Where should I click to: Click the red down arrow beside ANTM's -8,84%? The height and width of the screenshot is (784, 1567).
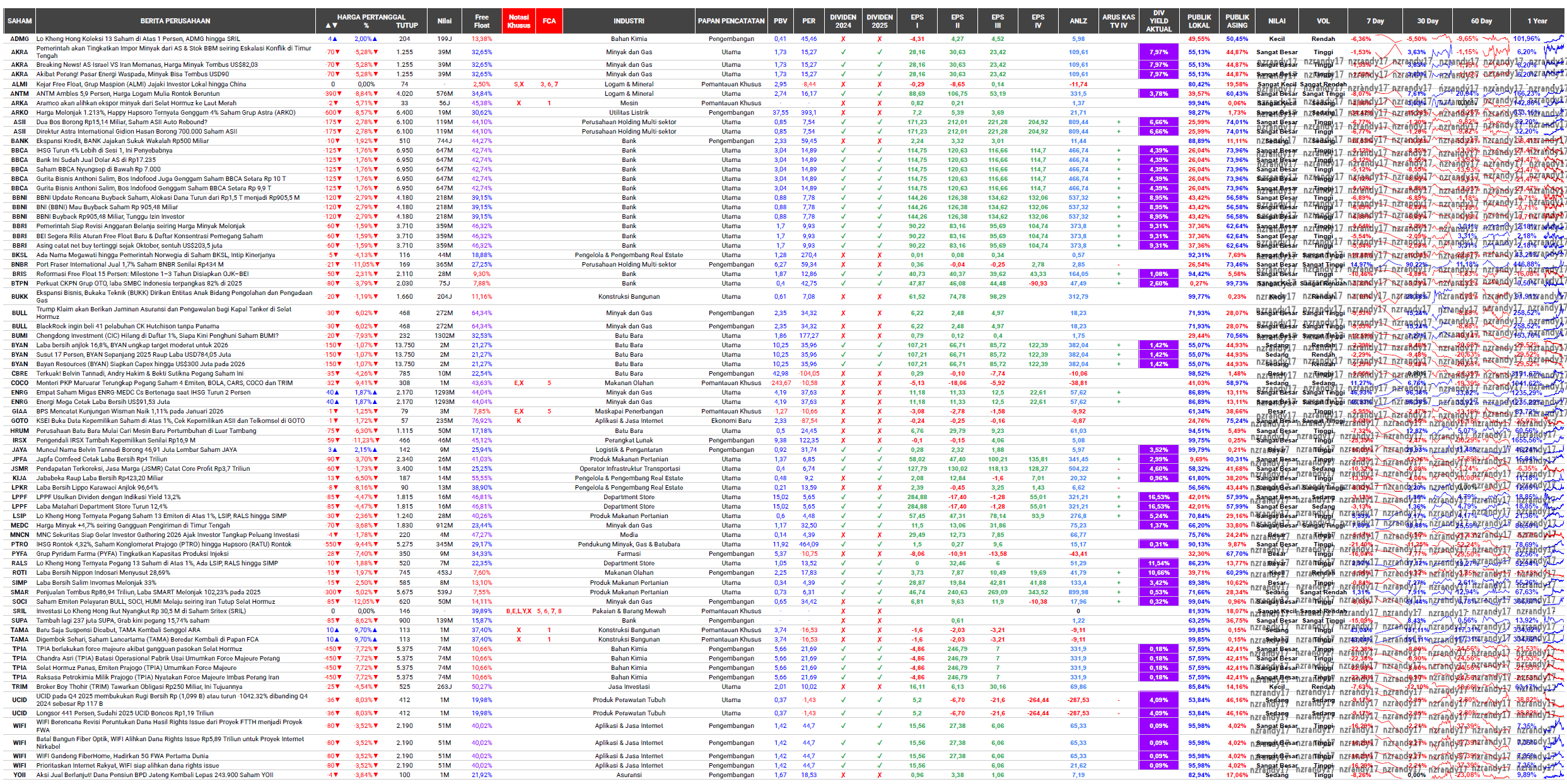click(376, 94)
